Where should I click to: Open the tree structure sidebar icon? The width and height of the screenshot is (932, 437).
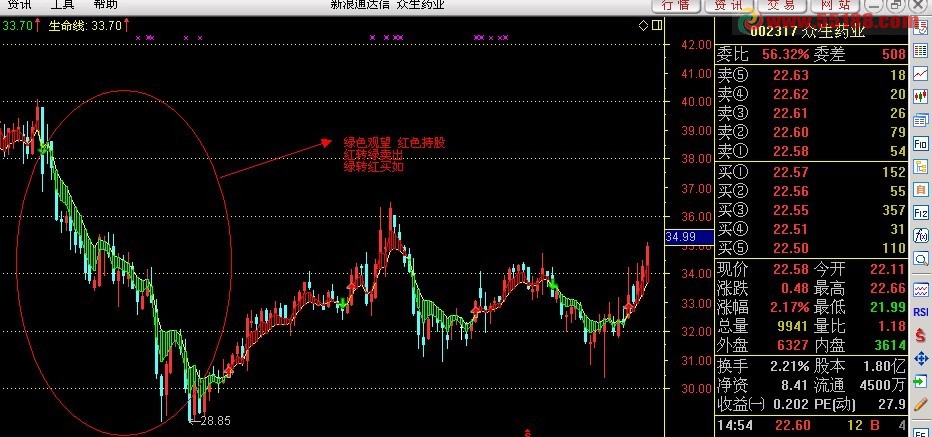click(x=921, y=167)
